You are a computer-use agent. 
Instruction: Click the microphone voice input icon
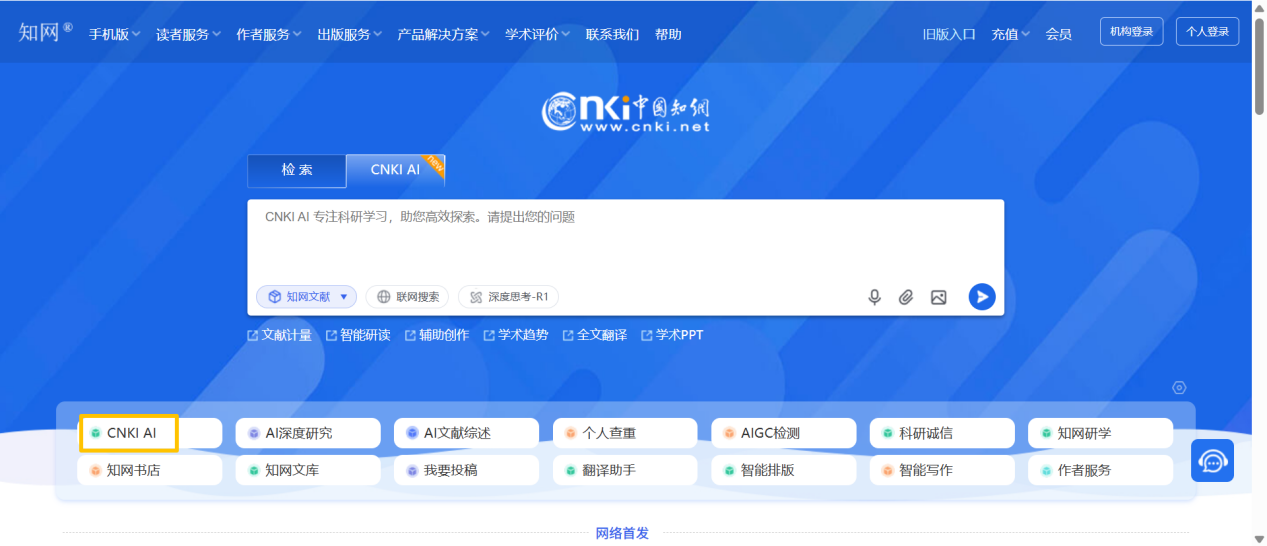tap(874, 297)
